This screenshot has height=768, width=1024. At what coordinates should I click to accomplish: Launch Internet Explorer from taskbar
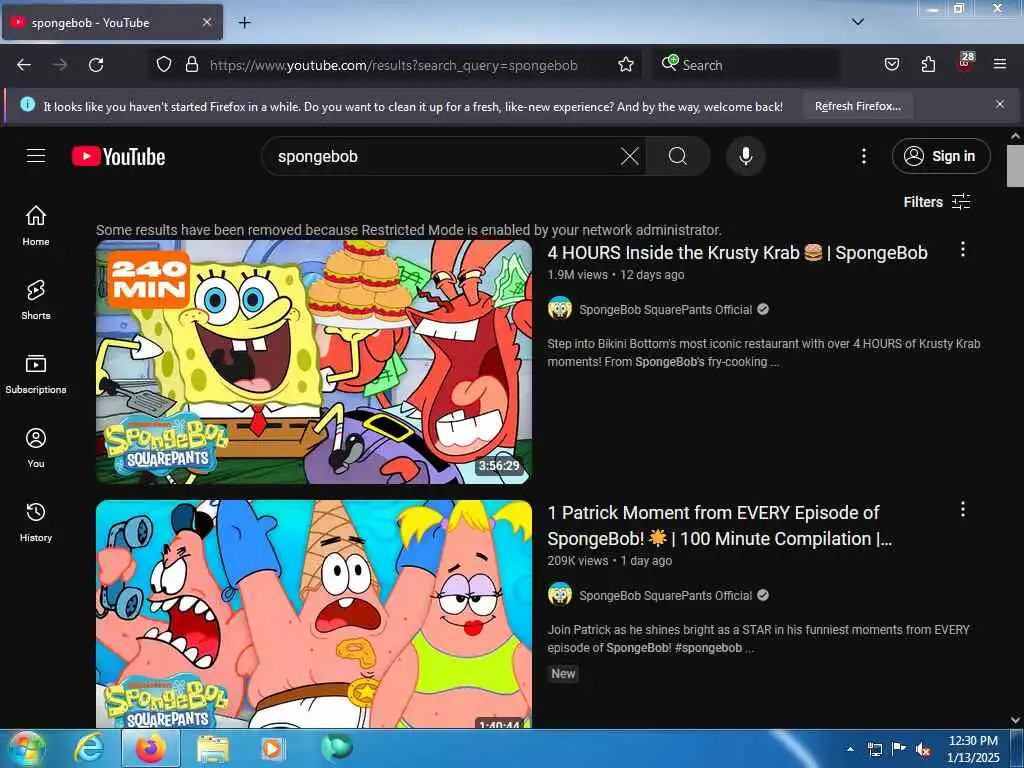(x=88, y=748)
